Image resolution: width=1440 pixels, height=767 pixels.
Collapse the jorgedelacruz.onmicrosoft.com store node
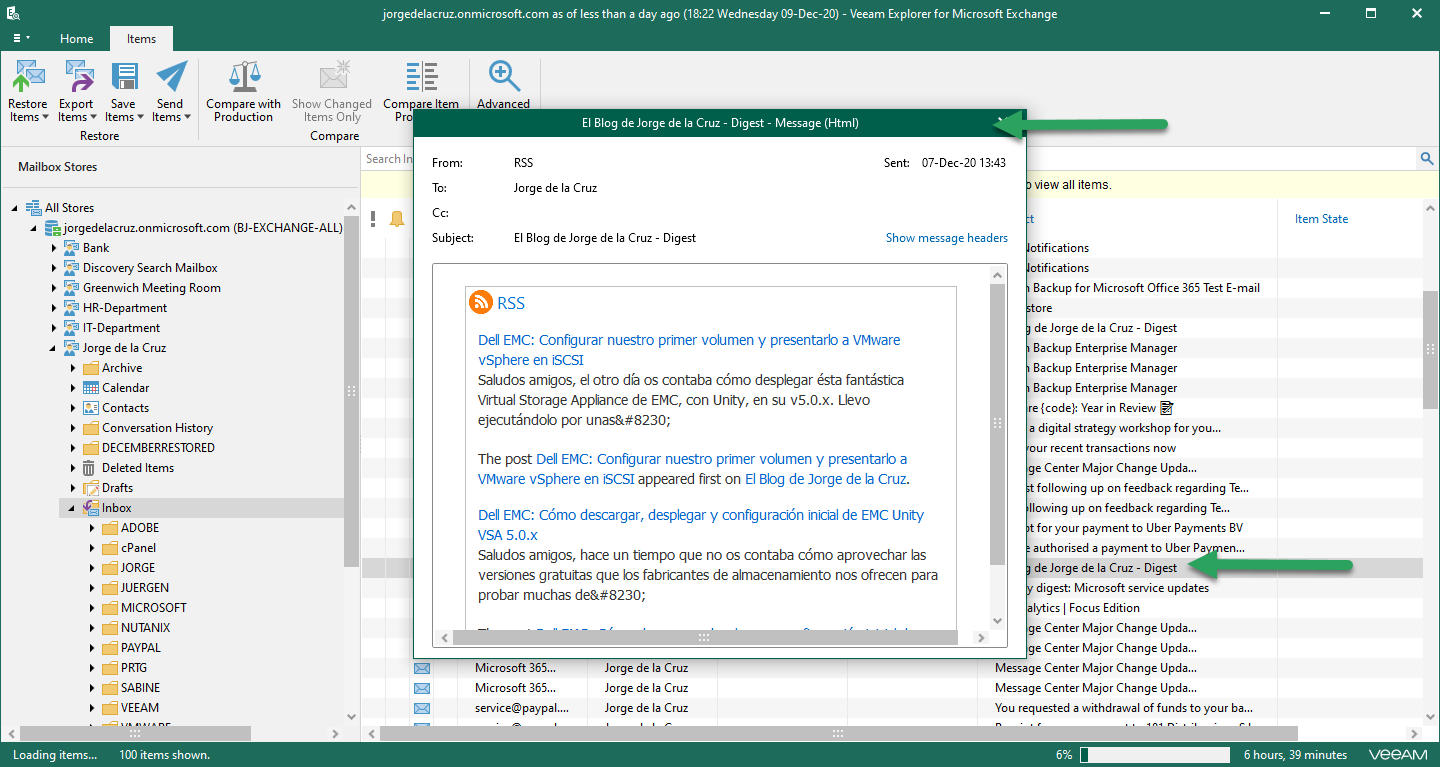coord(35,228)
